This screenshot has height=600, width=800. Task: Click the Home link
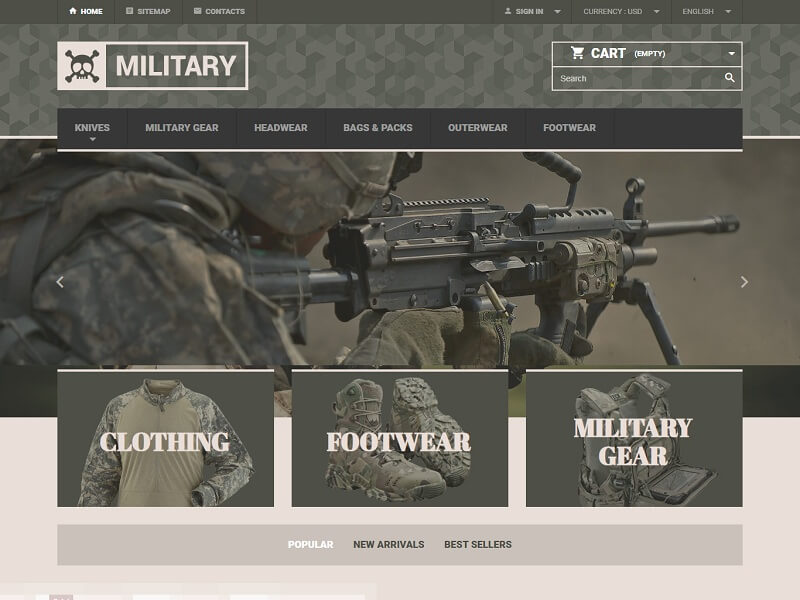[x=91, y=11]
